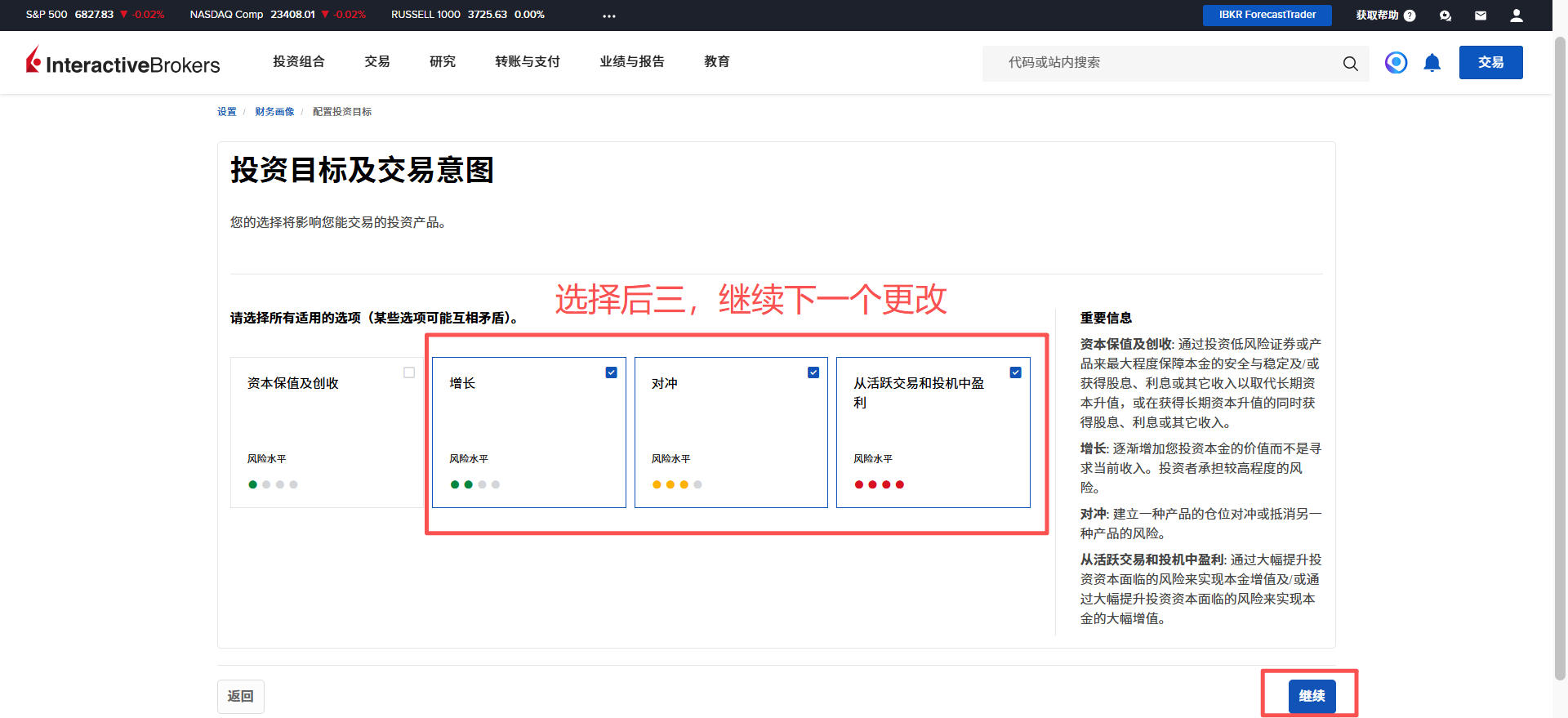Expand the ticker bar three-dots menu

pos(609,16)
